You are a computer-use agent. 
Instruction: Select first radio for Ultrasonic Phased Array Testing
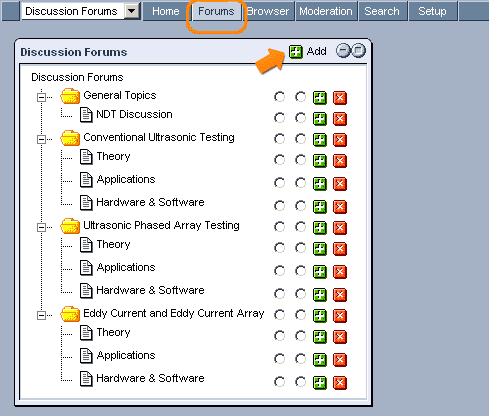pos(279,227)
